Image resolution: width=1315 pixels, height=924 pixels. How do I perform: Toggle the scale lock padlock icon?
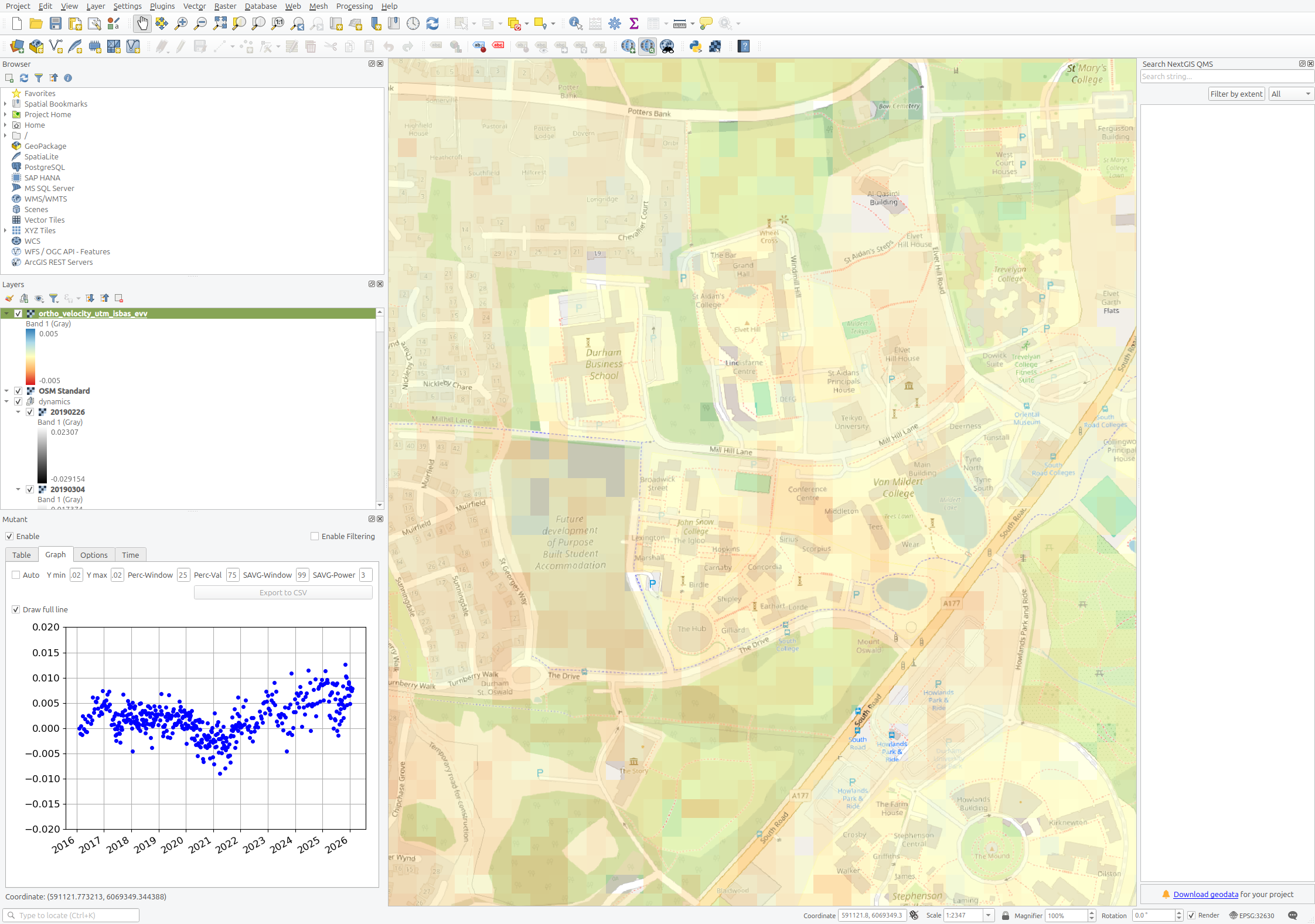click(x=1006, y=915)
